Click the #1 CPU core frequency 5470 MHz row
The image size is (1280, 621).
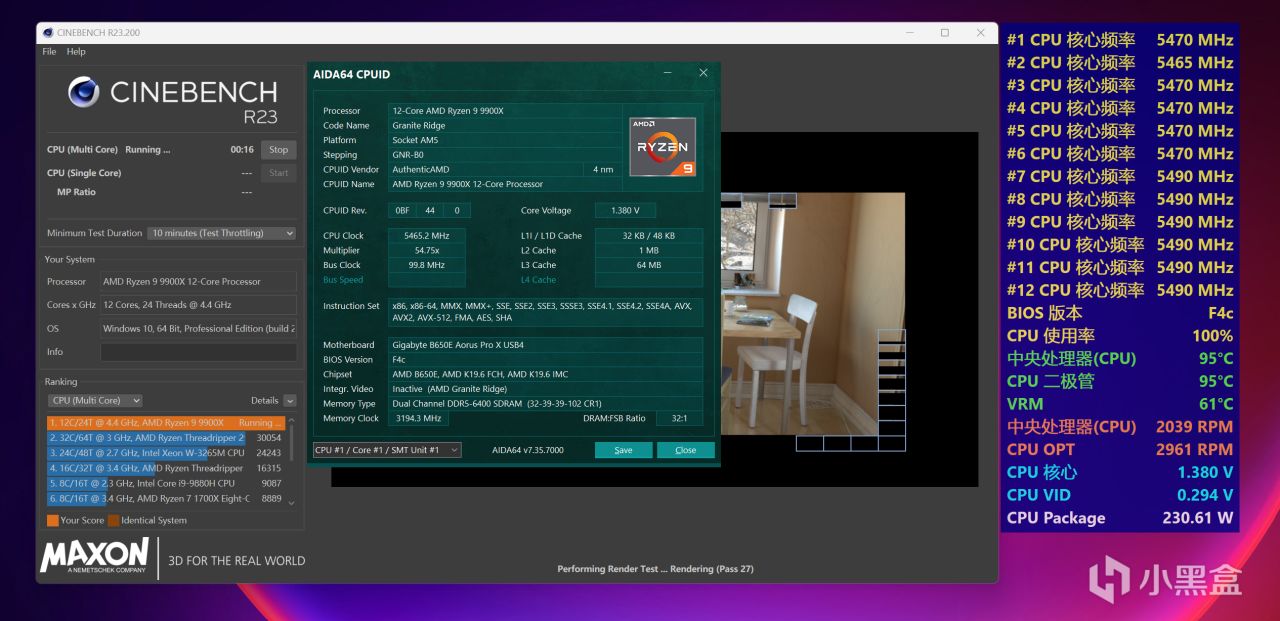(1120, 40)
